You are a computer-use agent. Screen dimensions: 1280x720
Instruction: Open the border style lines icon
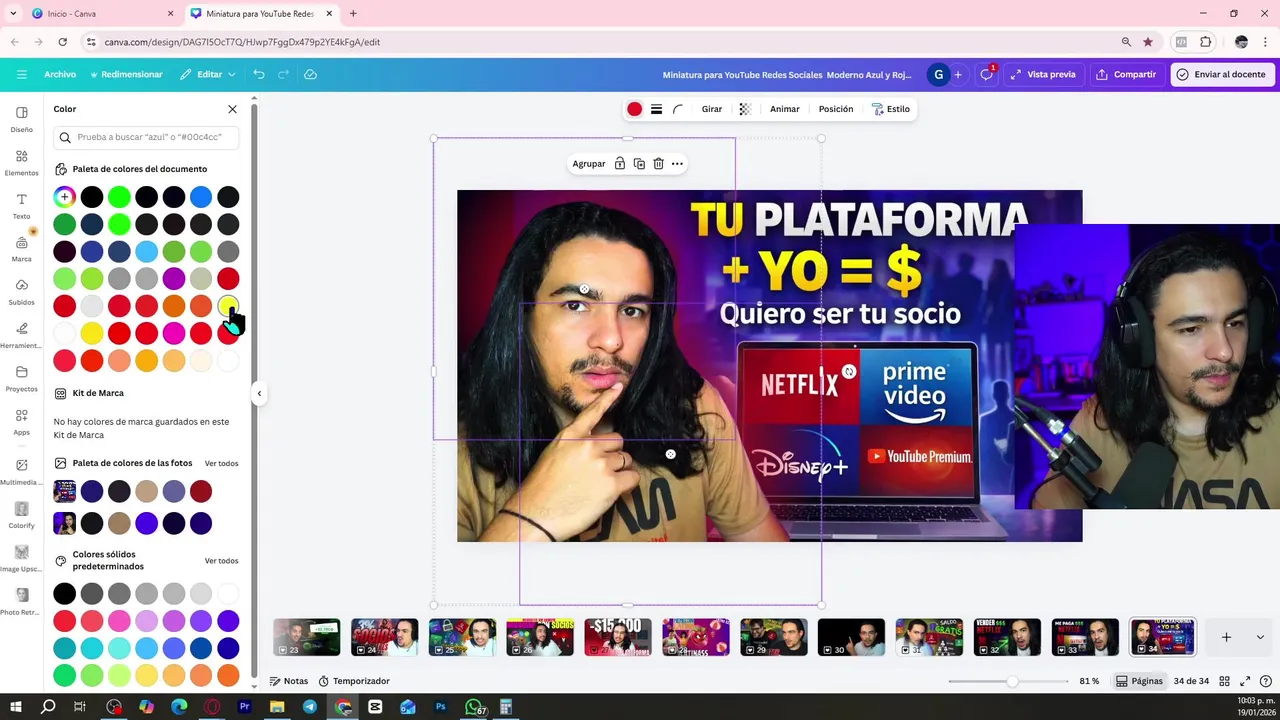[x=656, y=109]
